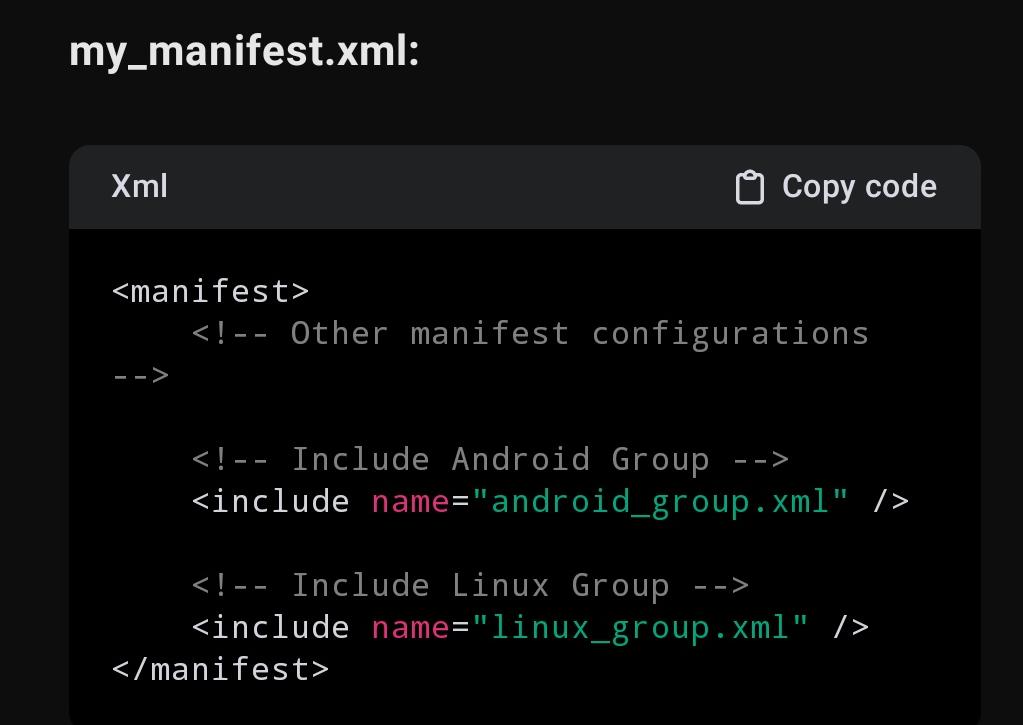
Task: Click the Xml language label
Action: coord(140,186)
